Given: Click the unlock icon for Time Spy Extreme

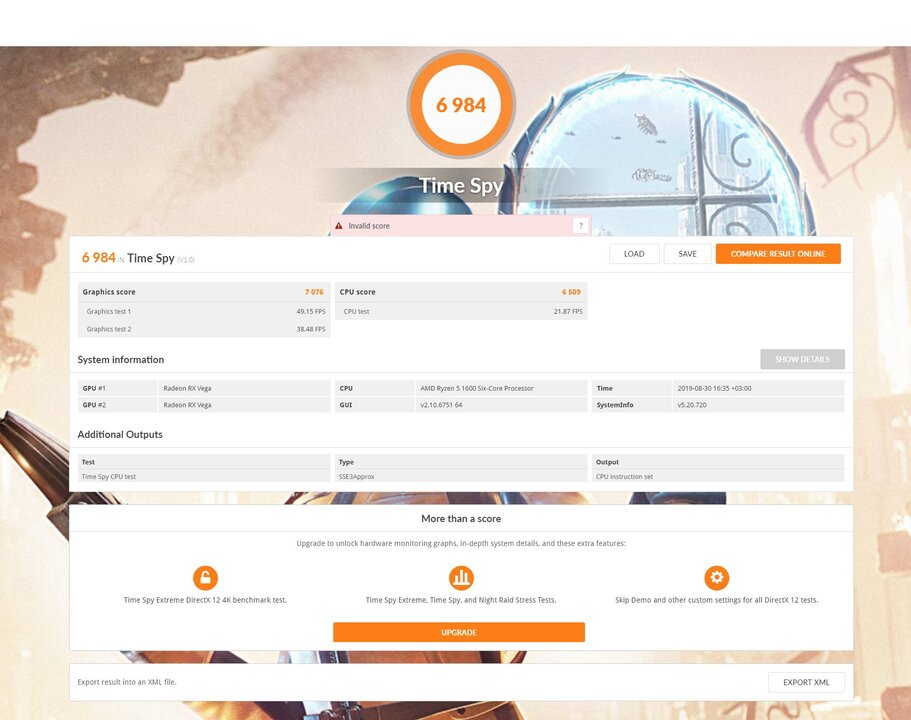Looking at the screenshot, I should pyautogui.click(x=205, y=578).
